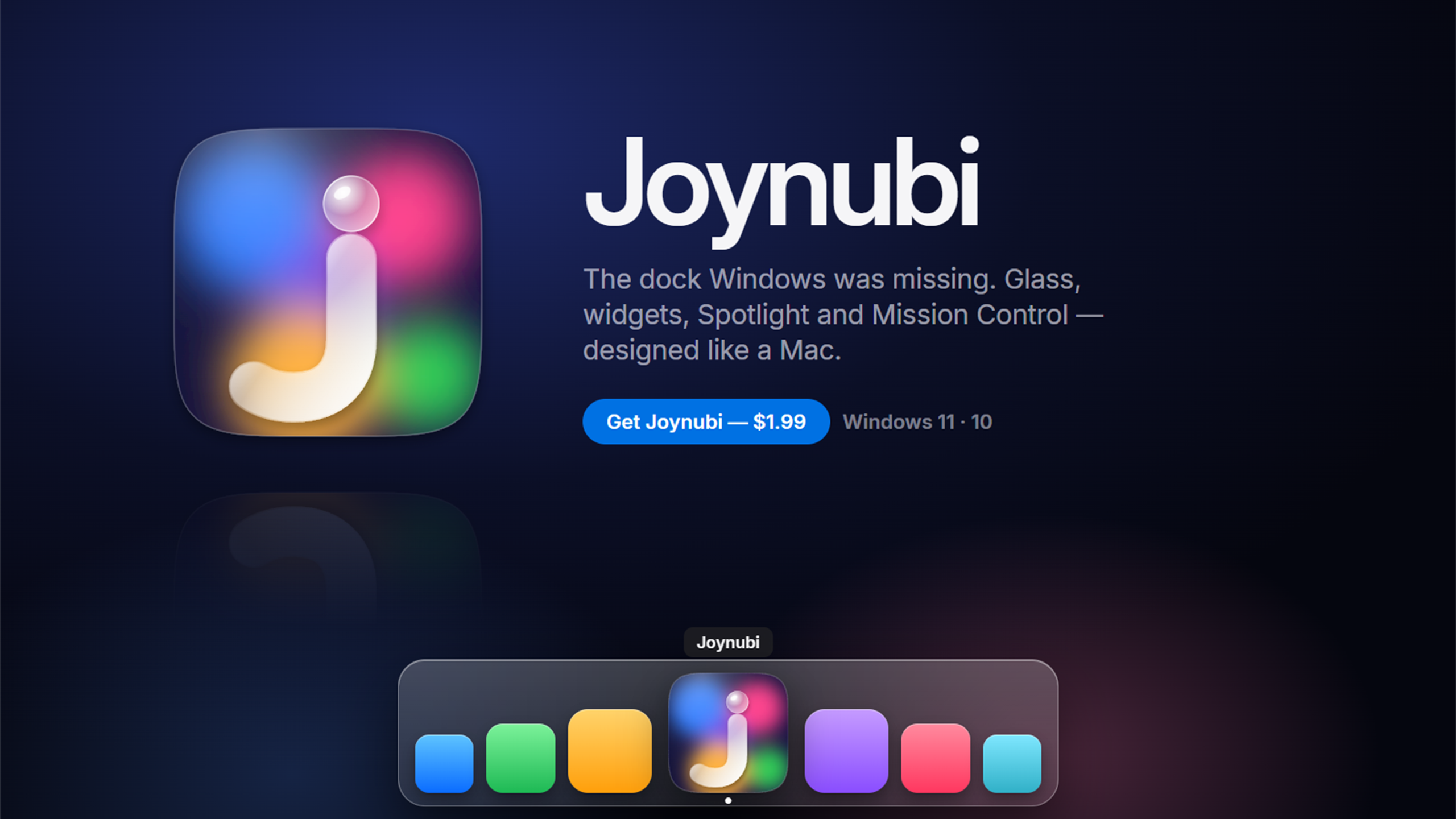Click the running indicator dot under the Joynubi dock icon
Viewport: 1456px width, 819px height.
[728, 801]
